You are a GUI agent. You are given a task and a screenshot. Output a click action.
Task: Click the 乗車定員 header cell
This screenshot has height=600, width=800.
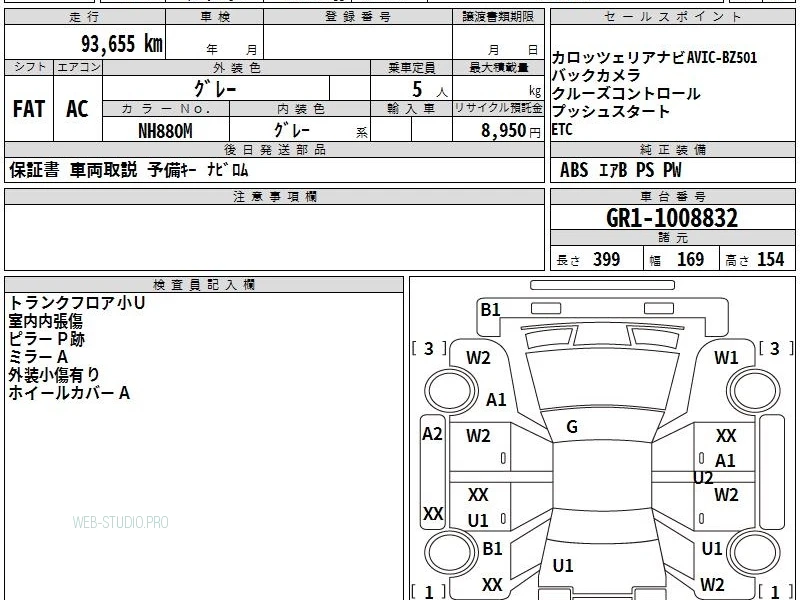pyautogui.click(x=412, y=68)
